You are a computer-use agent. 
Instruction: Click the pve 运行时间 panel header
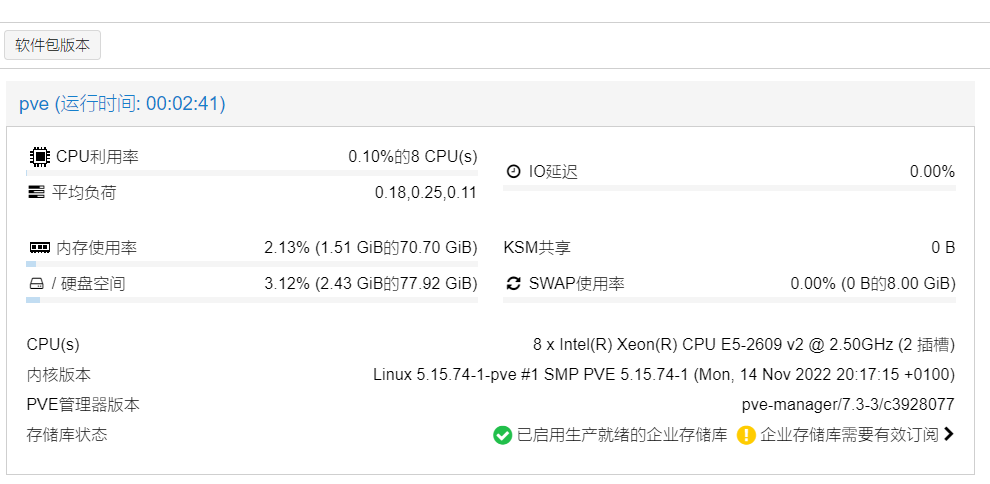click(490, 103)
